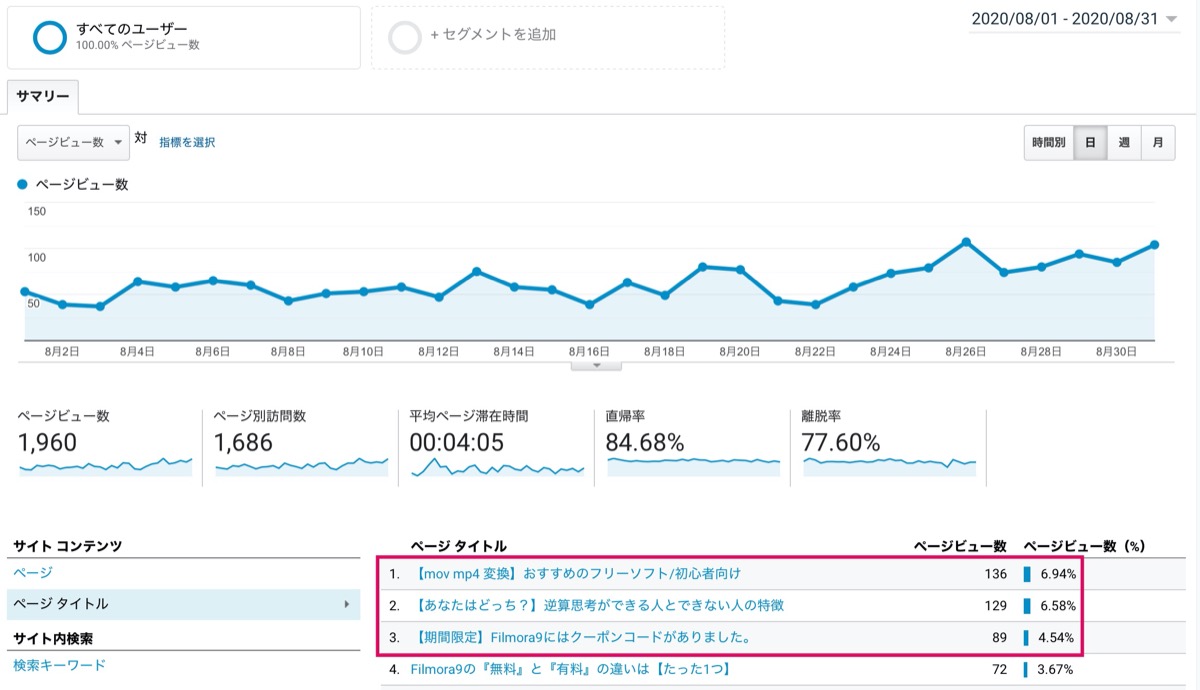Click the 離脱率 77.60% metric card

889,446
